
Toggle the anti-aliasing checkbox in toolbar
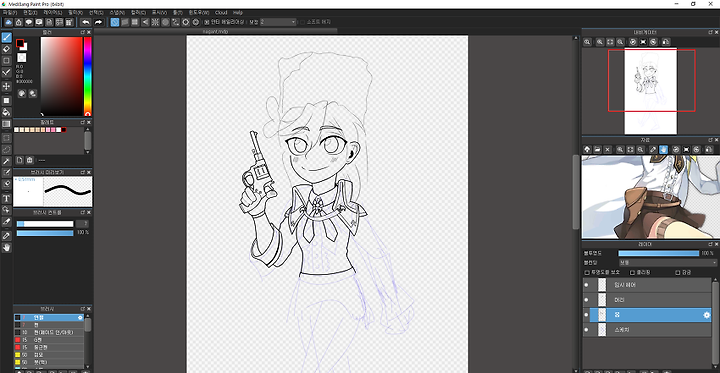click(x=207, y=22)
